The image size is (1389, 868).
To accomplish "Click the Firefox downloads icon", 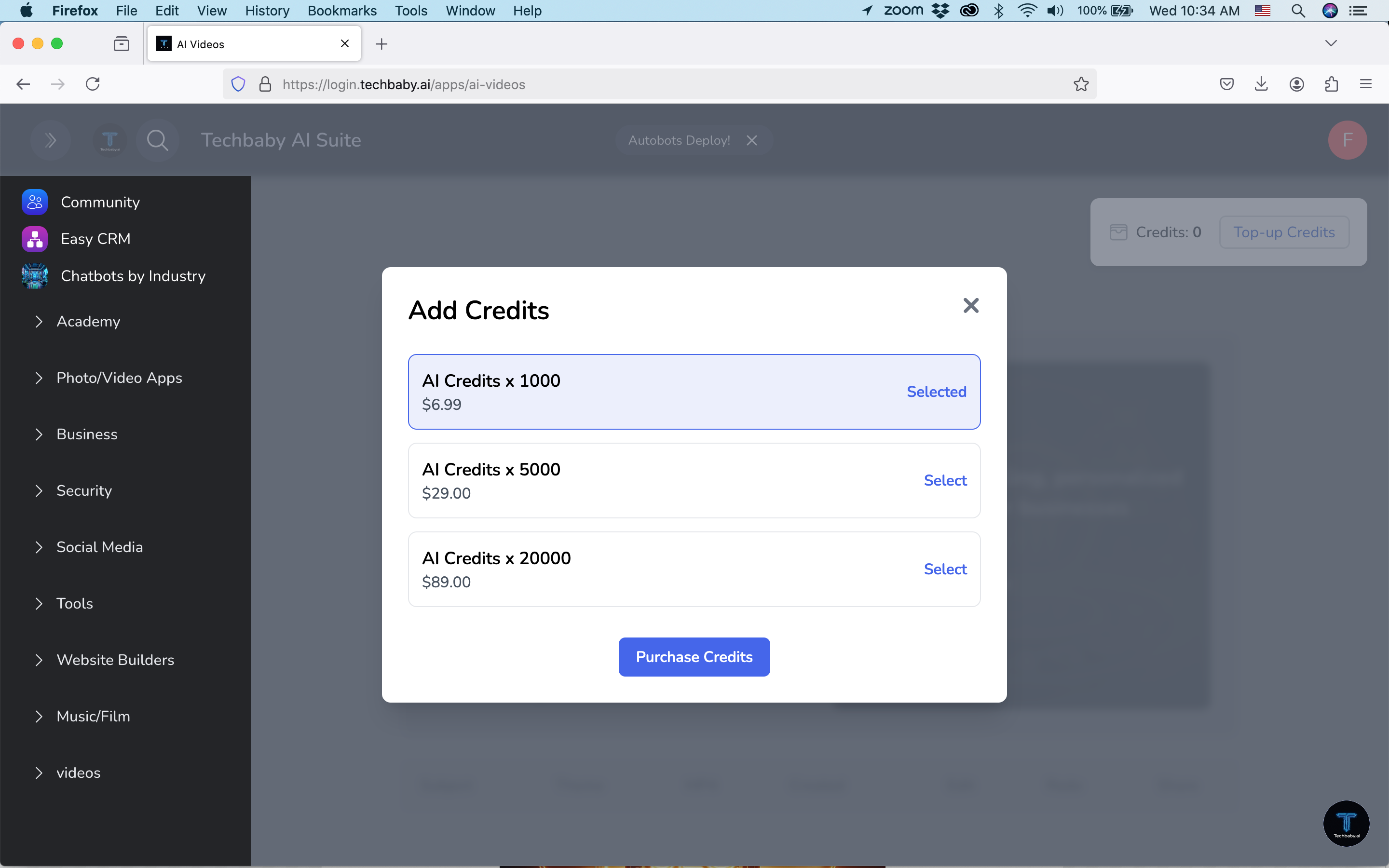I will (1261, 84).
